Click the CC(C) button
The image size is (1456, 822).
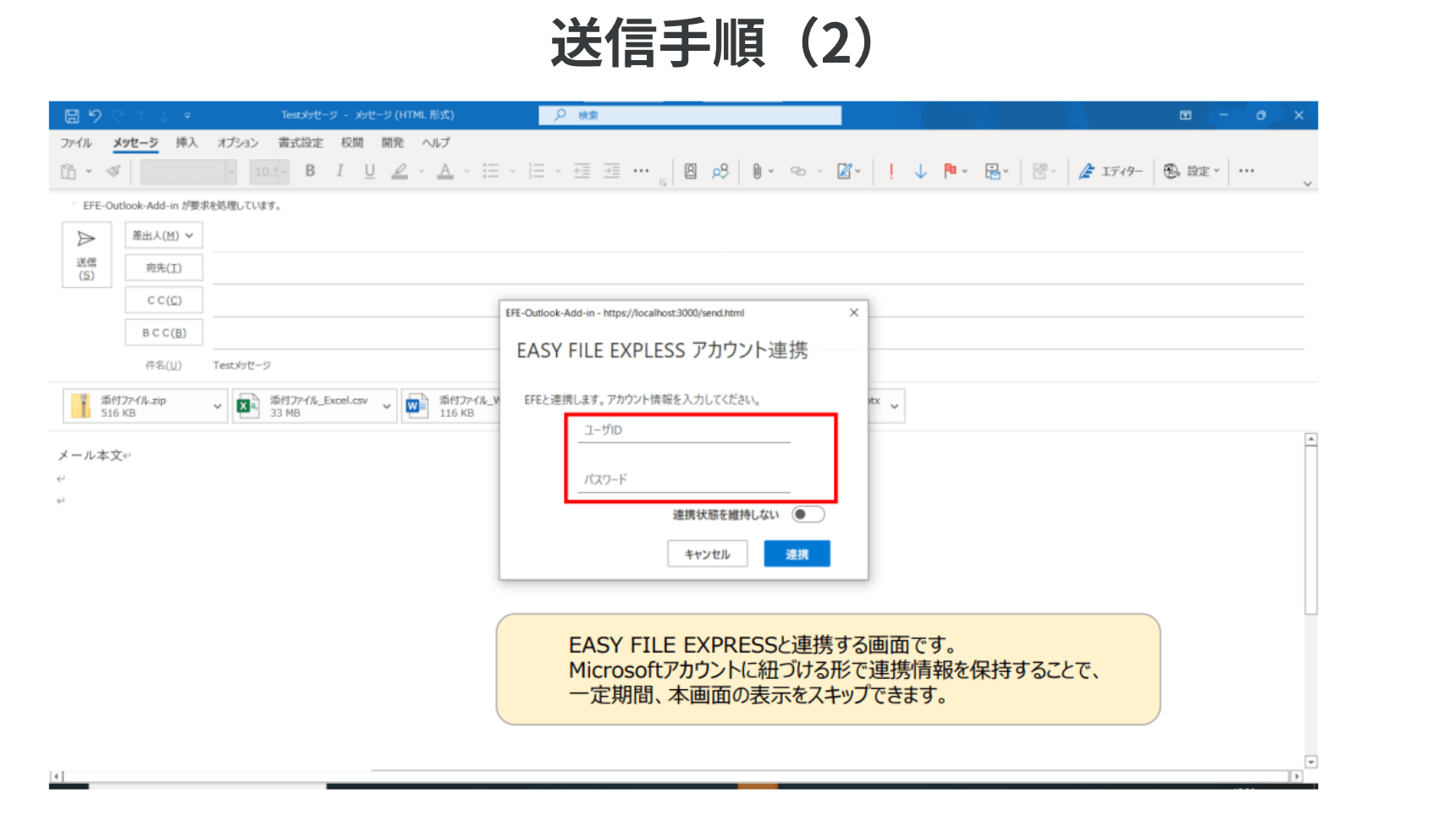[163, 301]
